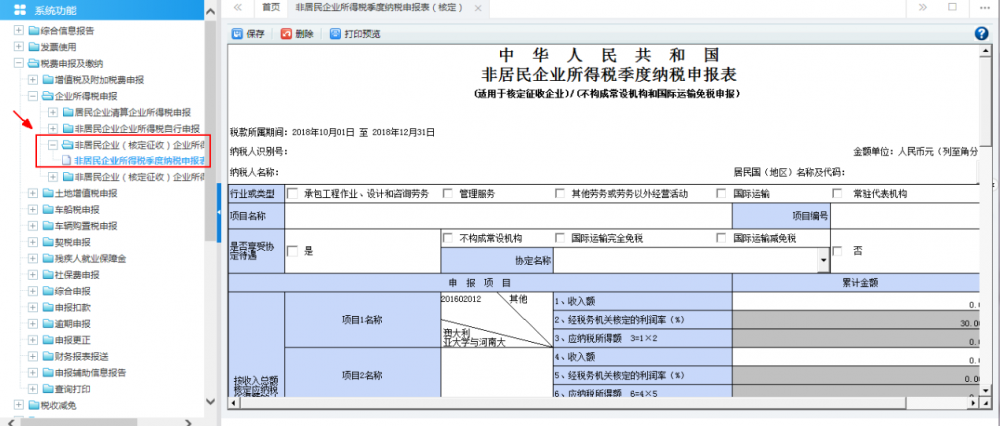
Task: Check the 管理服务 checkbox
Action: point(448,194)
